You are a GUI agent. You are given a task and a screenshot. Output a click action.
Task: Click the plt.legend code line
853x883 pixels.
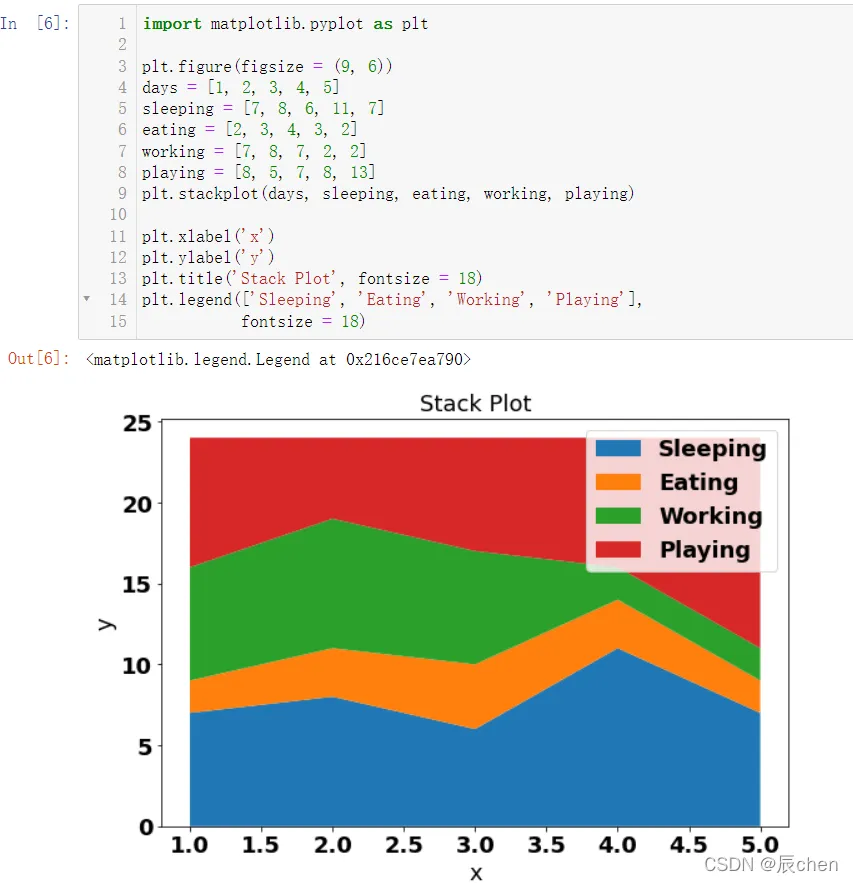(392, 299)
